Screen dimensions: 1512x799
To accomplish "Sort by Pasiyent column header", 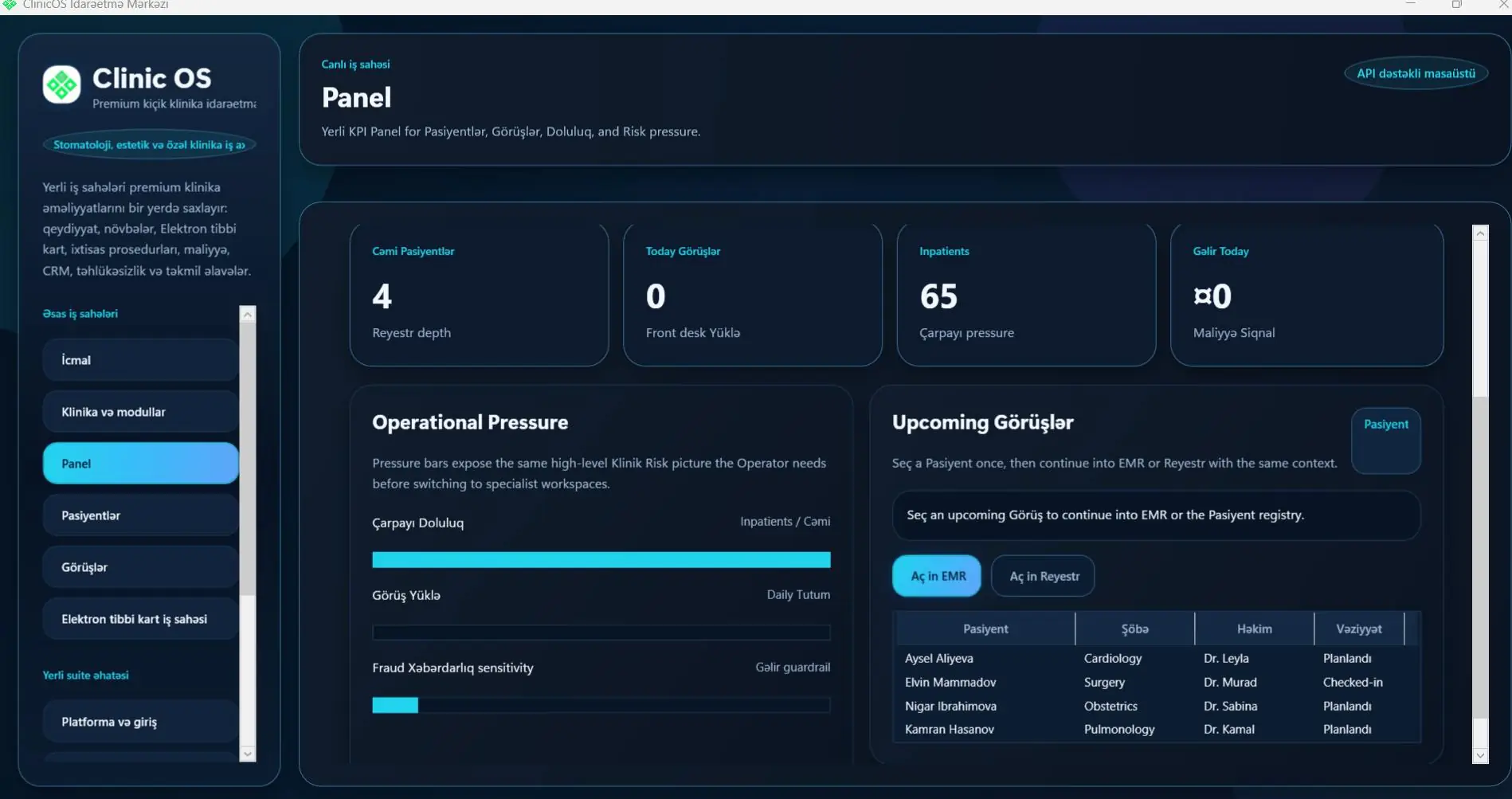I will [985, 629].
